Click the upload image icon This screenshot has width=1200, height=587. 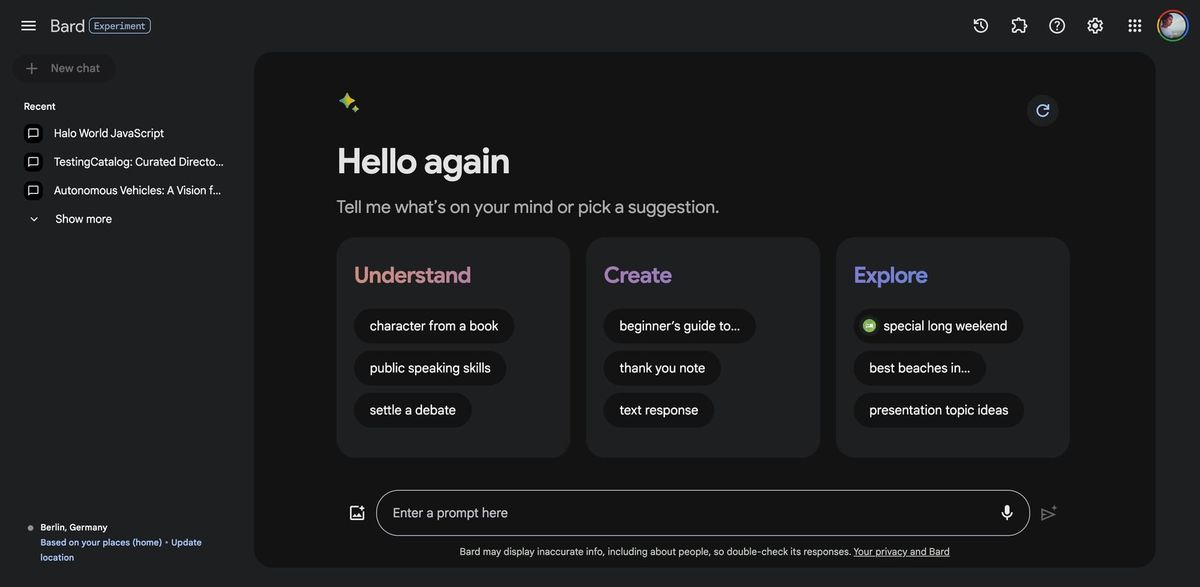coord(357,513)
